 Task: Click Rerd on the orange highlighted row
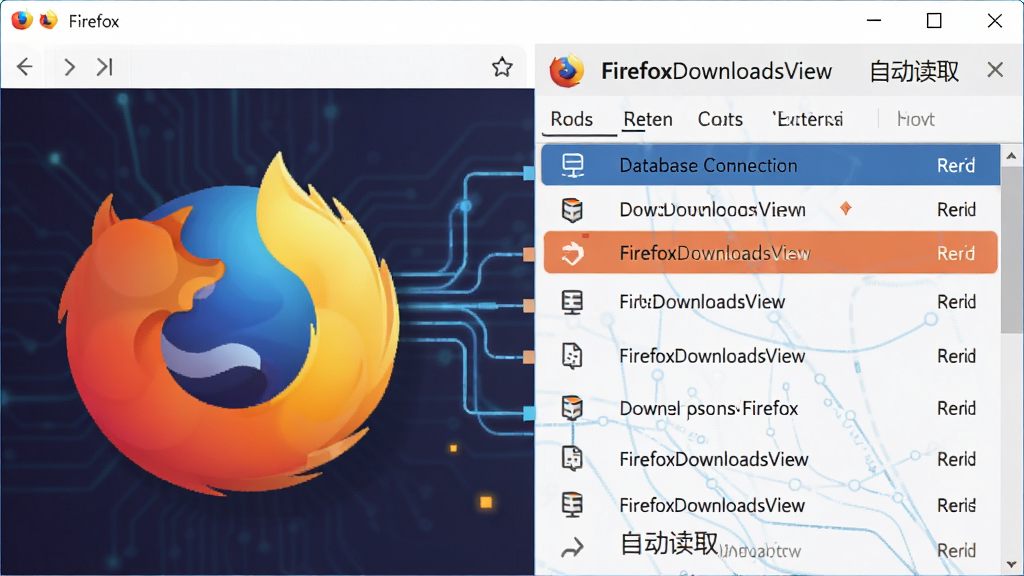(x=956, y=253)
